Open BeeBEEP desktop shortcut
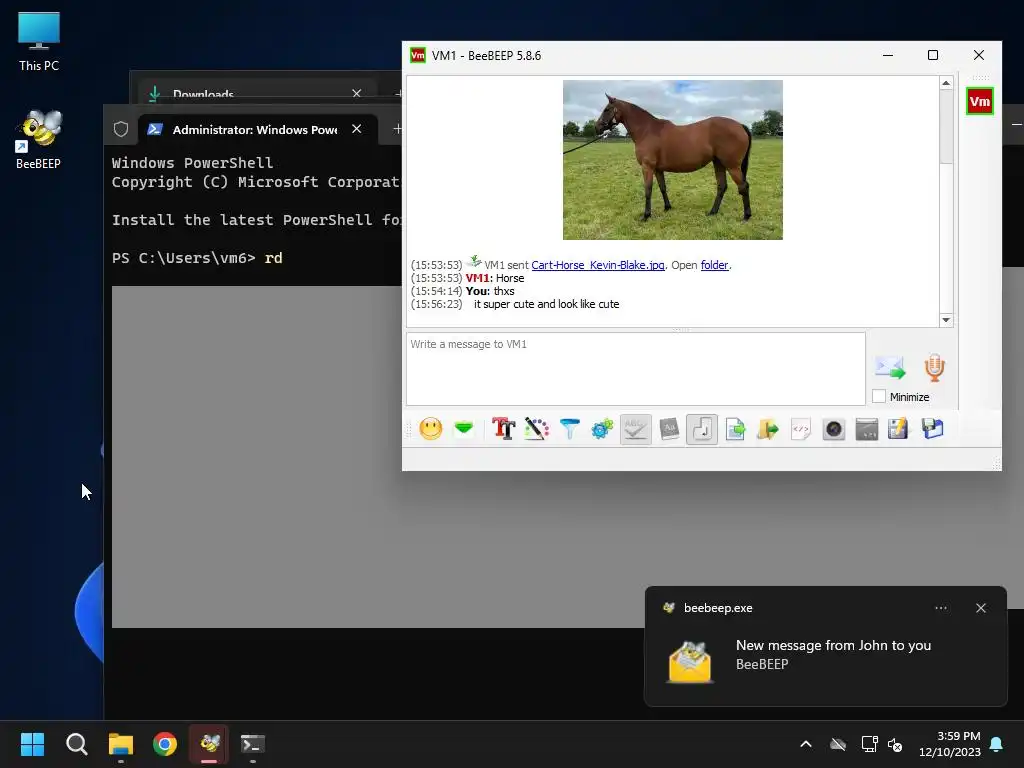Viewport: 1024px width, 768px height. (x=39, y=140)
